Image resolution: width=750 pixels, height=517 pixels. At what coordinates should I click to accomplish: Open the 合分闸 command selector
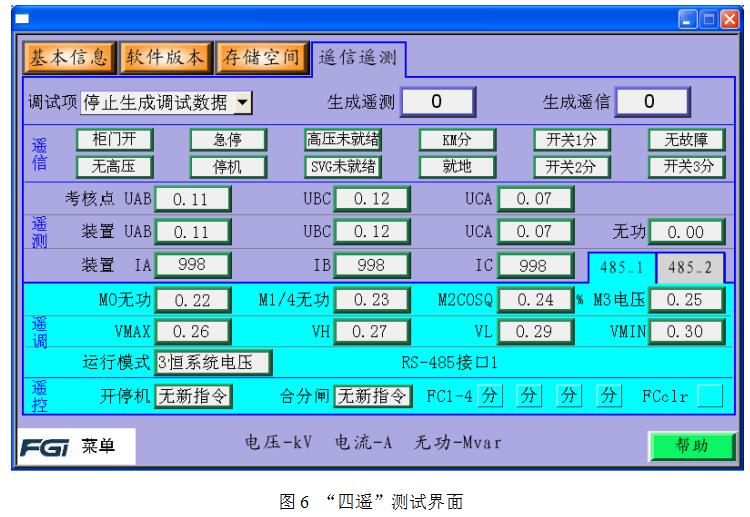tap(371, 396)
